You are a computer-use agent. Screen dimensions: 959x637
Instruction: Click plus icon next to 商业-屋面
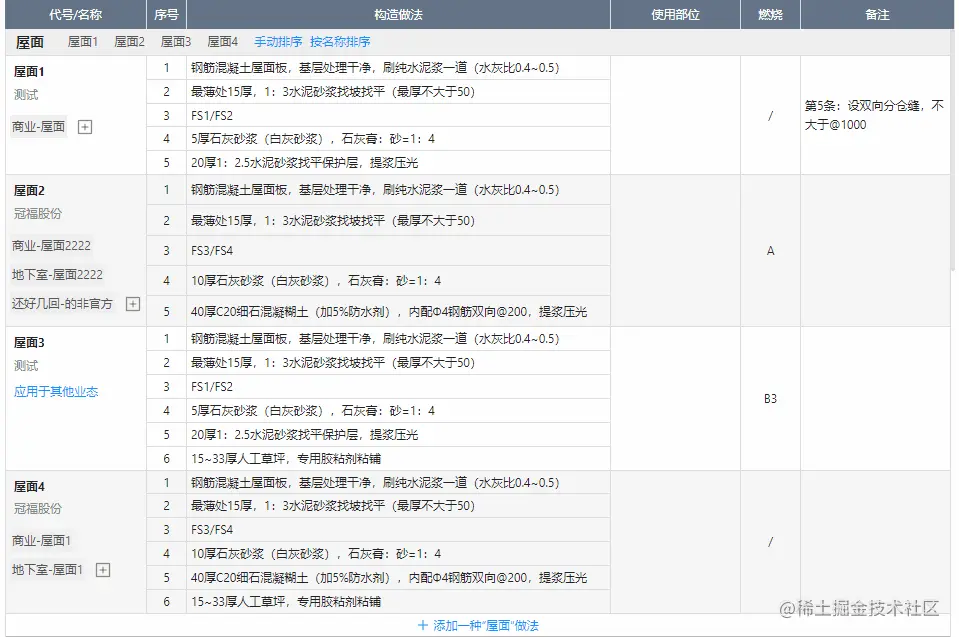point(85,127)
